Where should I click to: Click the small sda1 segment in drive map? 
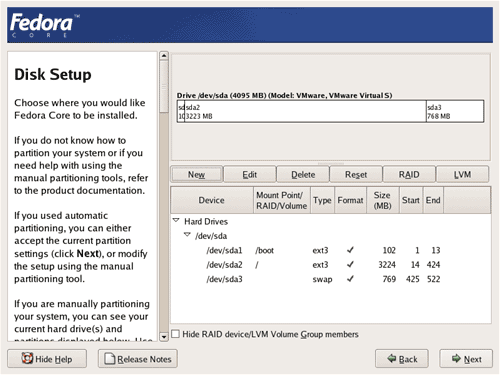point(181,111)
